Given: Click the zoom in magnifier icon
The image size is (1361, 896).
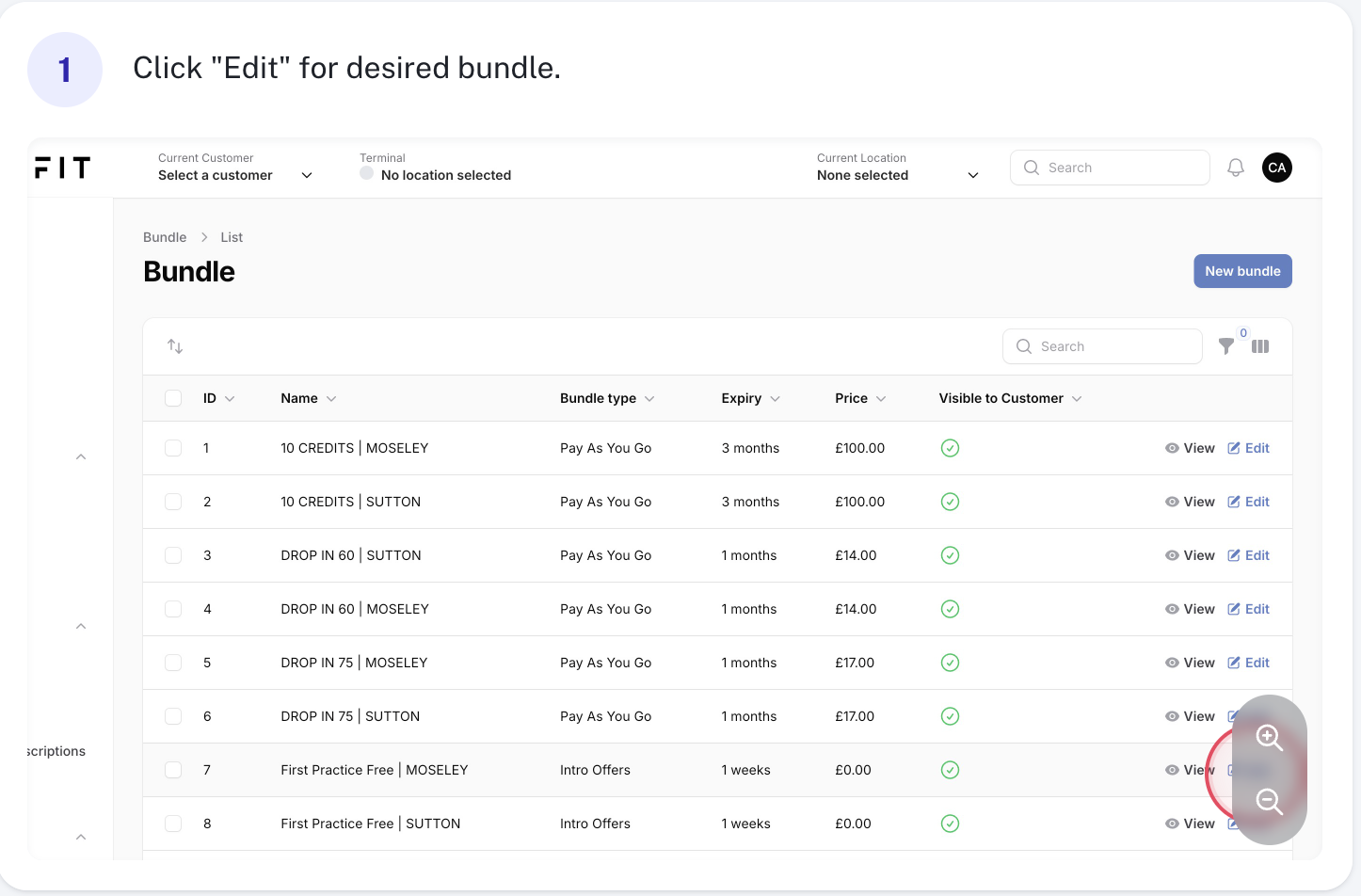Looking at the screenshot, I should pos(1270,738).
